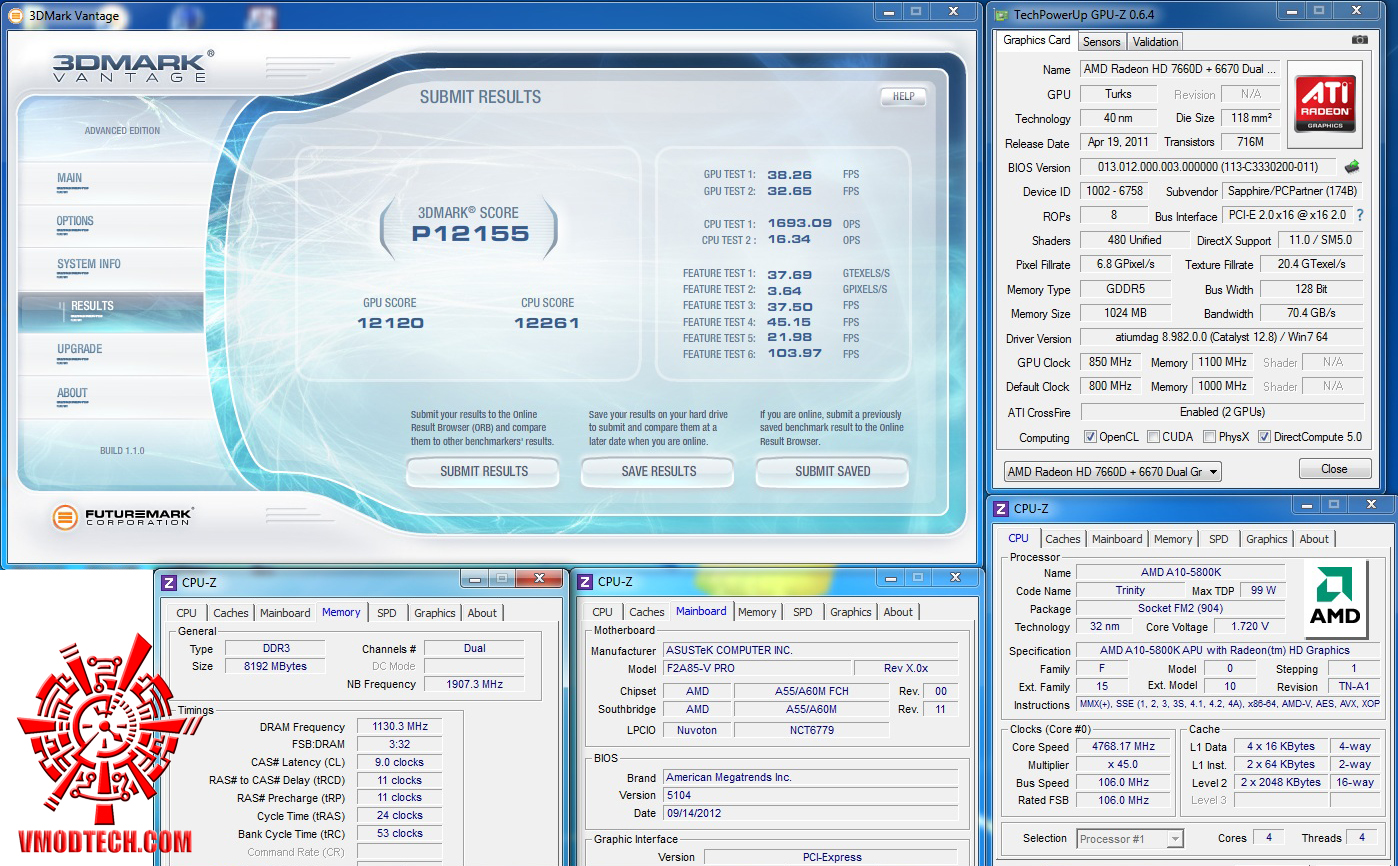This screenshot has width=1398, height=866.
Task: Select CPU tab in CPU-Z Mainboard window
Action: click(x=602, y=612)
